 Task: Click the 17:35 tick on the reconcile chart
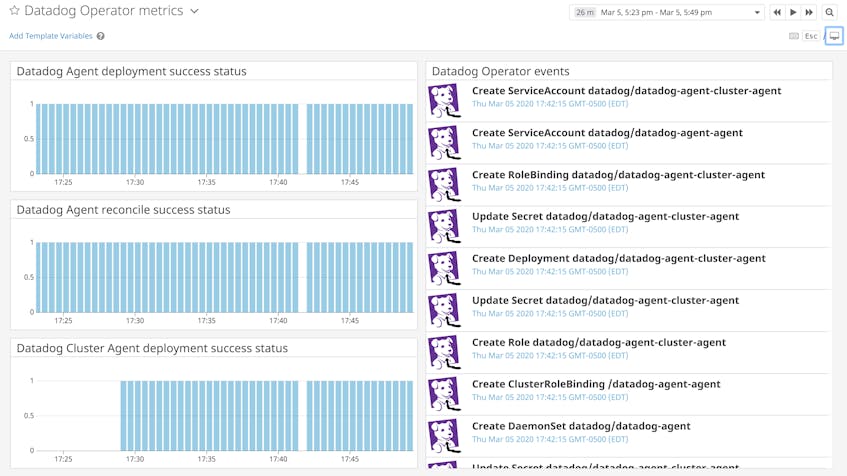click(x=206, y=320)
